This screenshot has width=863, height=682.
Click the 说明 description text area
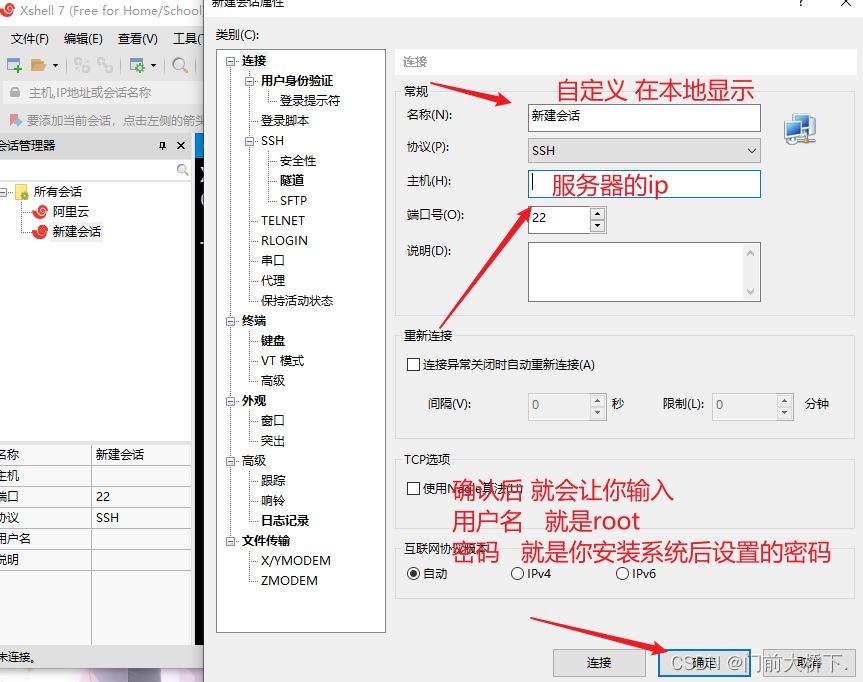[x=644, y=272]
